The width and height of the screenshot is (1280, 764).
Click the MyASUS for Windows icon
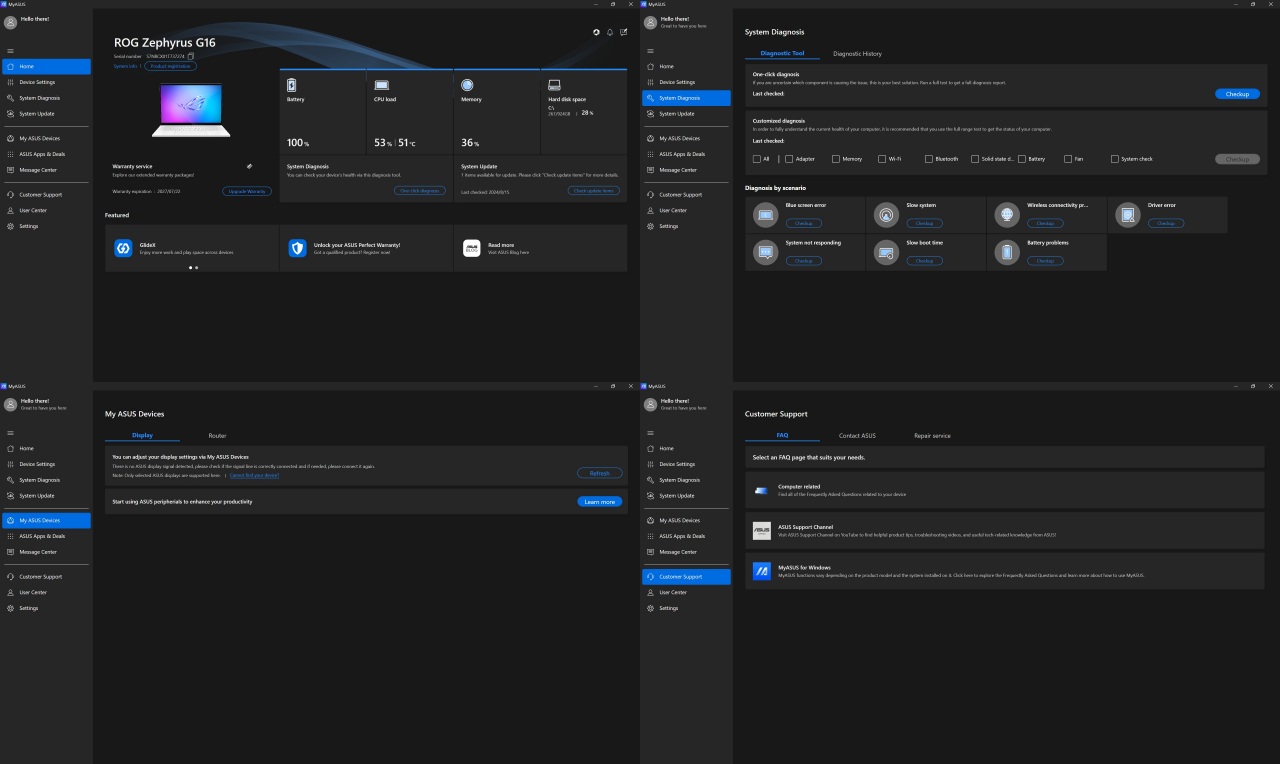pyautogui.click(x=762, y=571)
